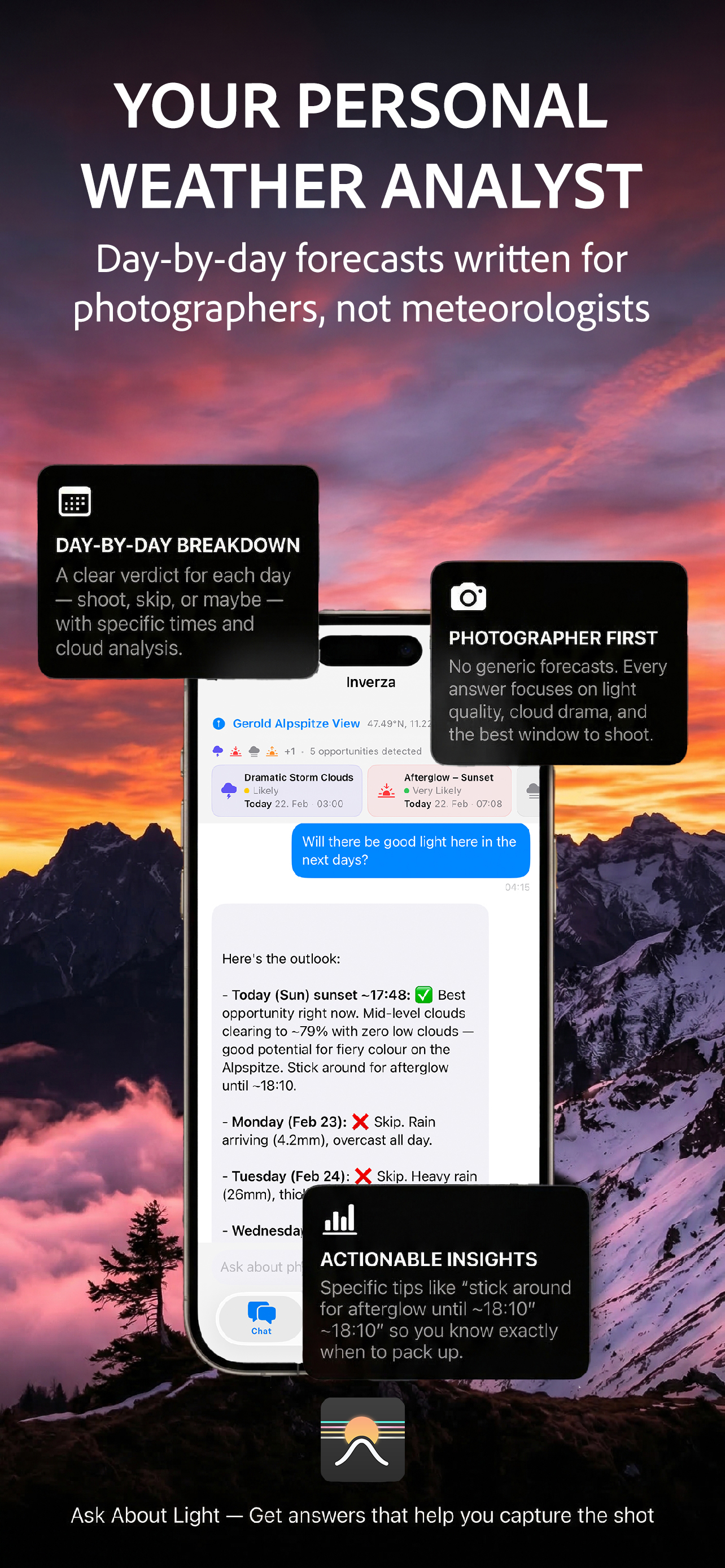Expand the +1 more opportunities indicator
This screenshot has width=725, height=1568.
(x=290, y=751)
